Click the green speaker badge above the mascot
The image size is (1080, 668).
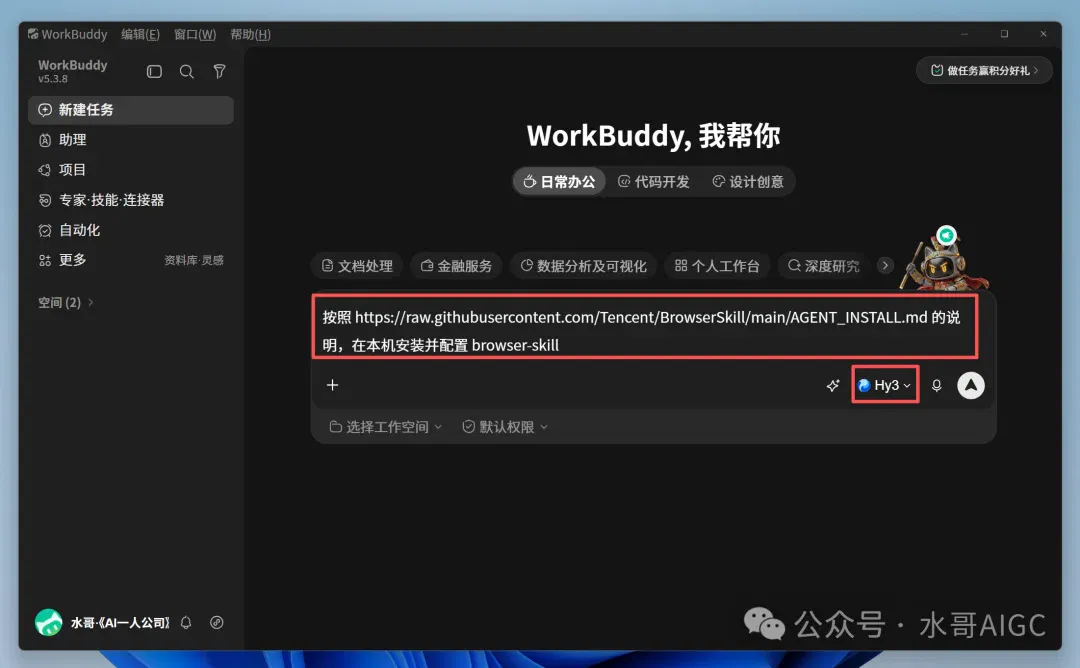(x=946, y=236)
